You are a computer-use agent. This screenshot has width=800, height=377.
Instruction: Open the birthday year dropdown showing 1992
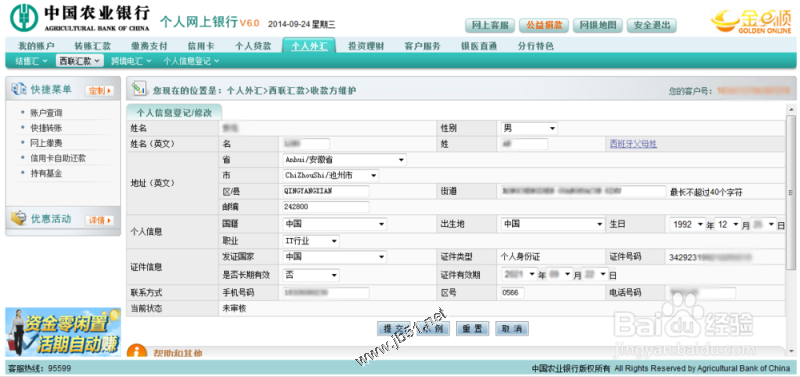[687, 224]
